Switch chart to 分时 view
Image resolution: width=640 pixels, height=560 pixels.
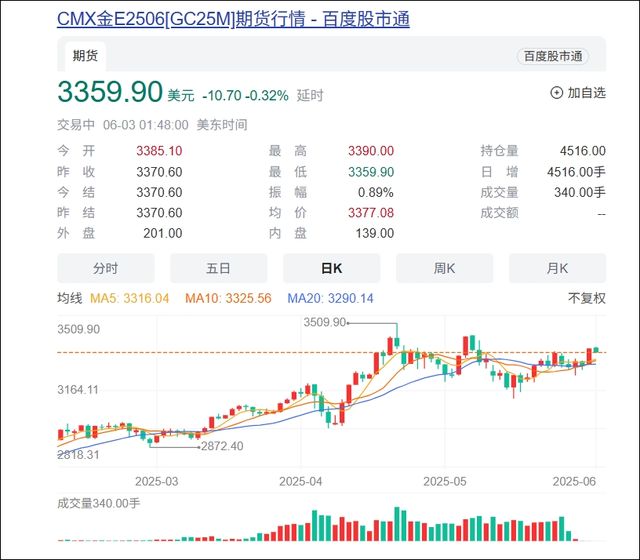pos(105,268)
